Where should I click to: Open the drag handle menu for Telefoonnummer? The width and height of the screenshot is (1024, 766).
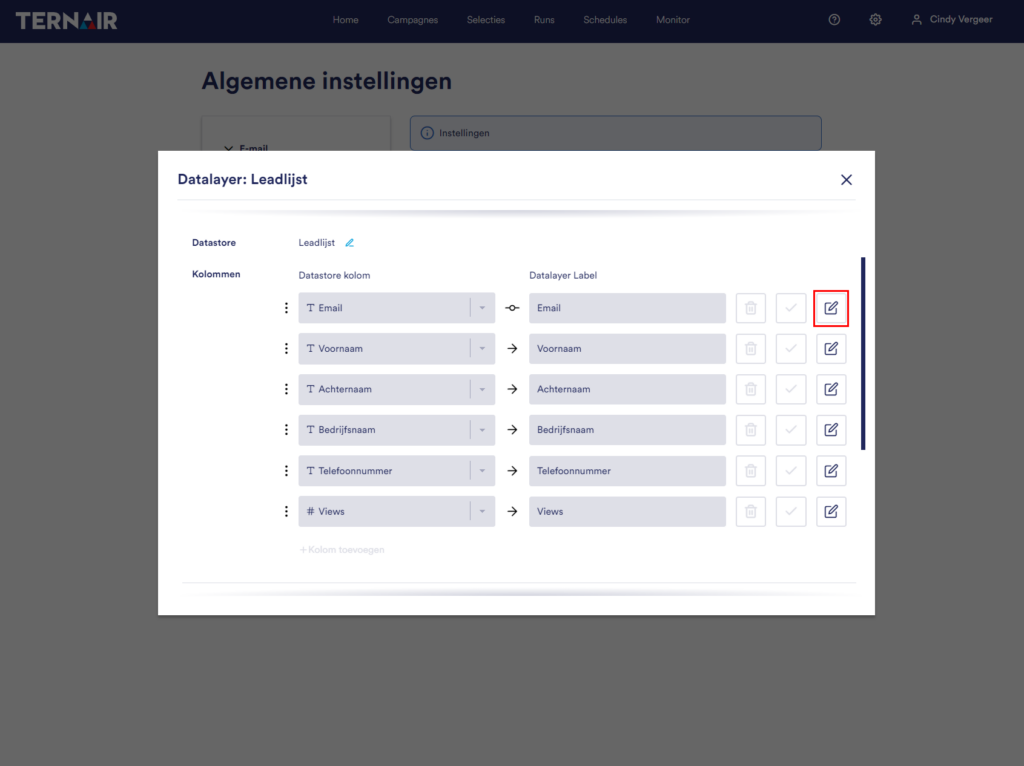[286, 471]
